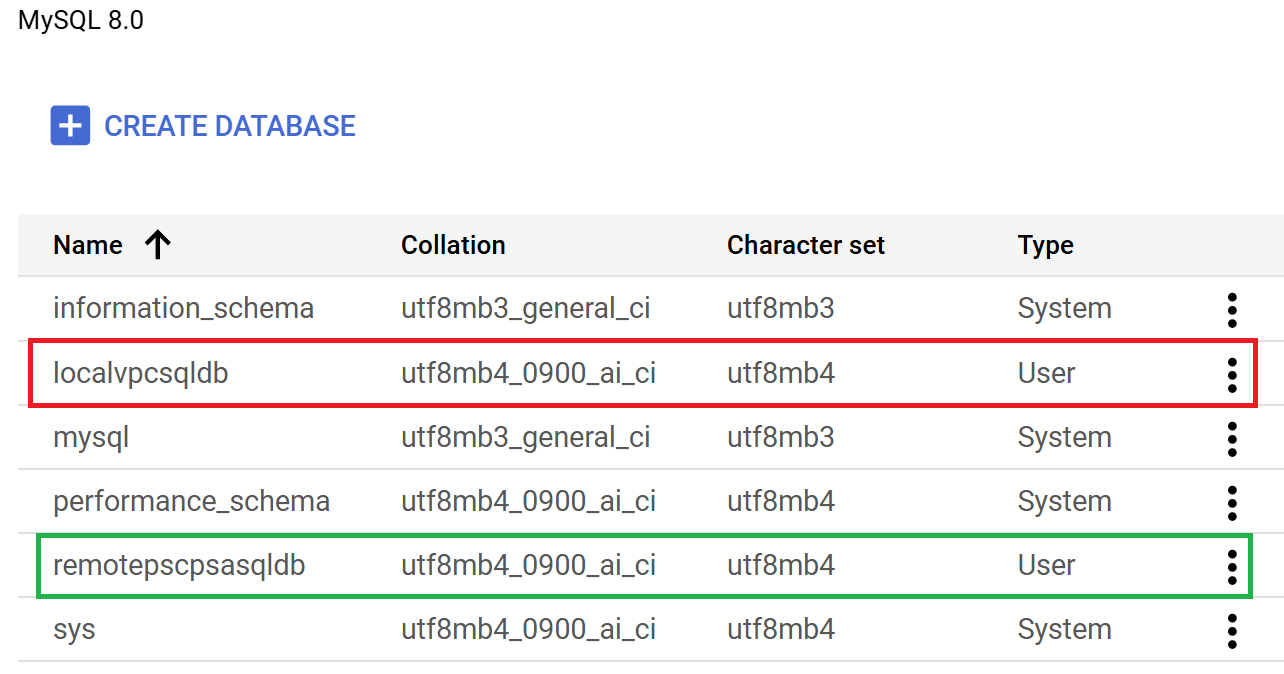The height and width of the screenshot is (674, 1284).
Task: Select the localvpcsqldb database name
Action: [x=141, y=373]
